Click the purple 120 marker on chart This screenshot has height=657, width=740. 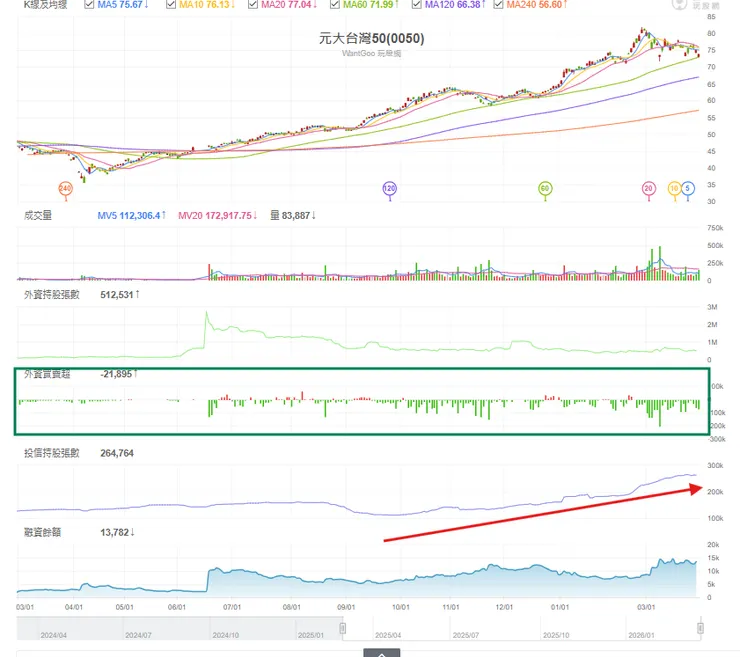(389, 189)
